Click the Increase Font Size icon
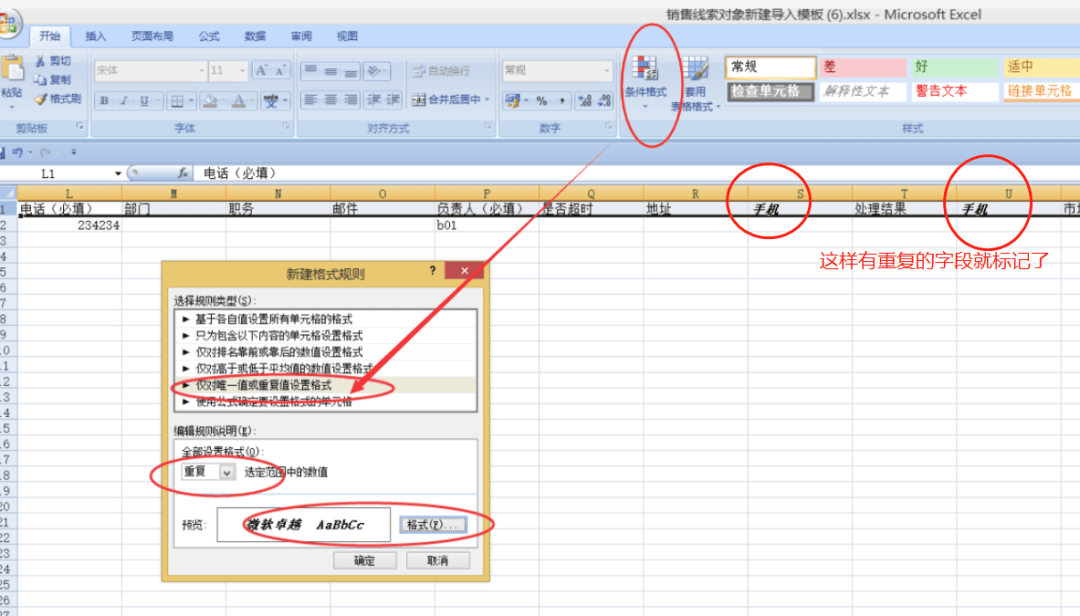Image resolution: width=1080 pixels, height=616 pixels. 262,70
